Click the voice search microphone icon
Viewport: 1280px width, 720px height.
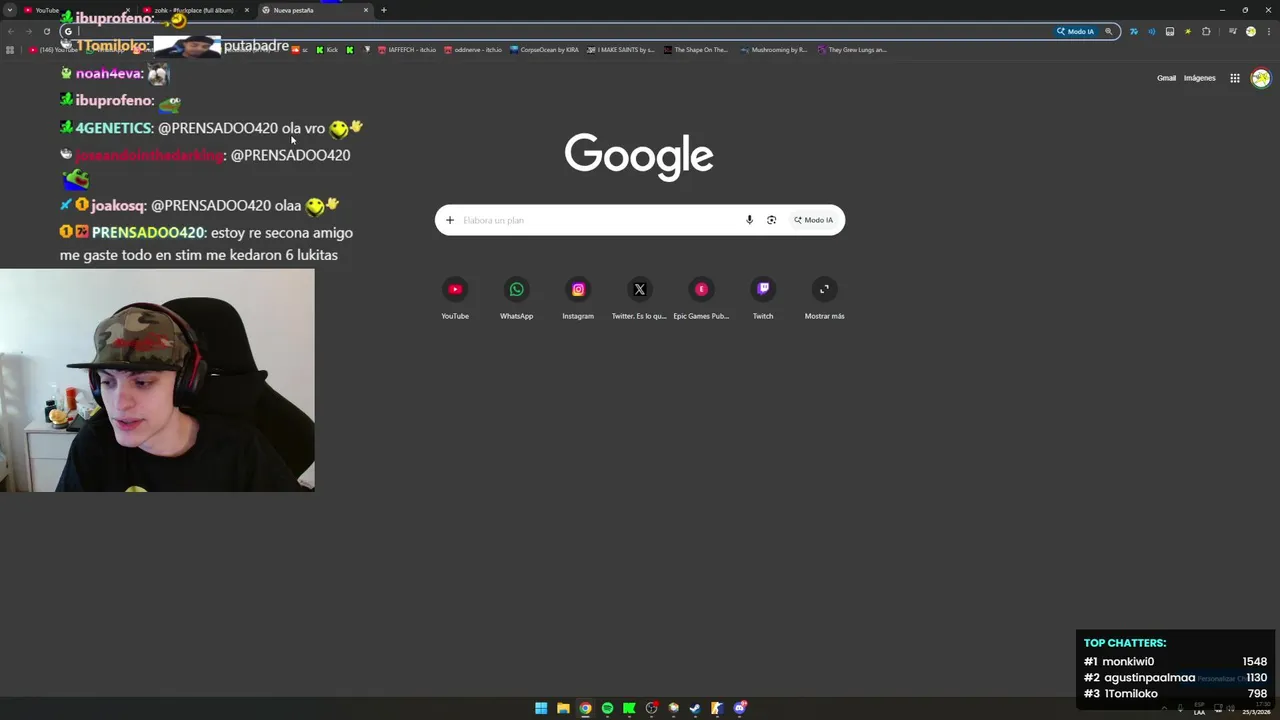pyautogui.click(x=749, y=220)
